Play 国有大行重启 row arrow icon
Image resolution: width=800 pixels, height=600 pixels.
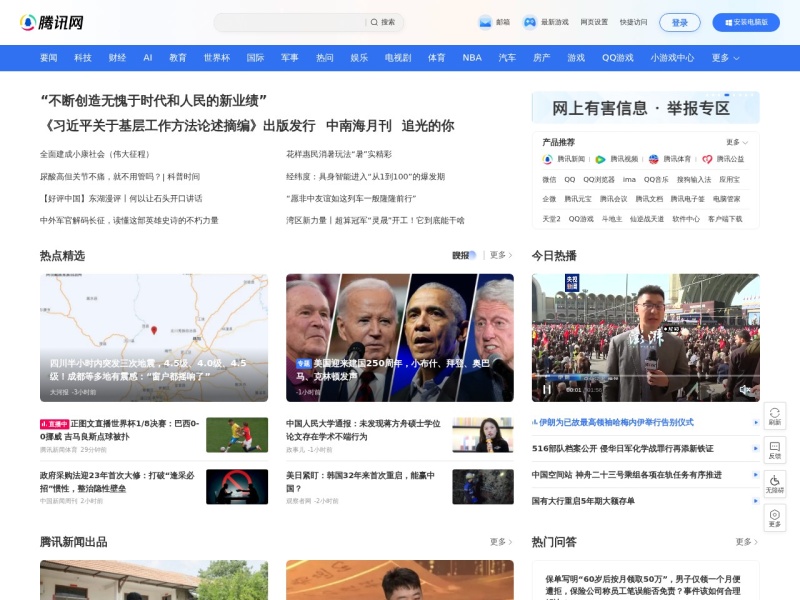[756, 501]
